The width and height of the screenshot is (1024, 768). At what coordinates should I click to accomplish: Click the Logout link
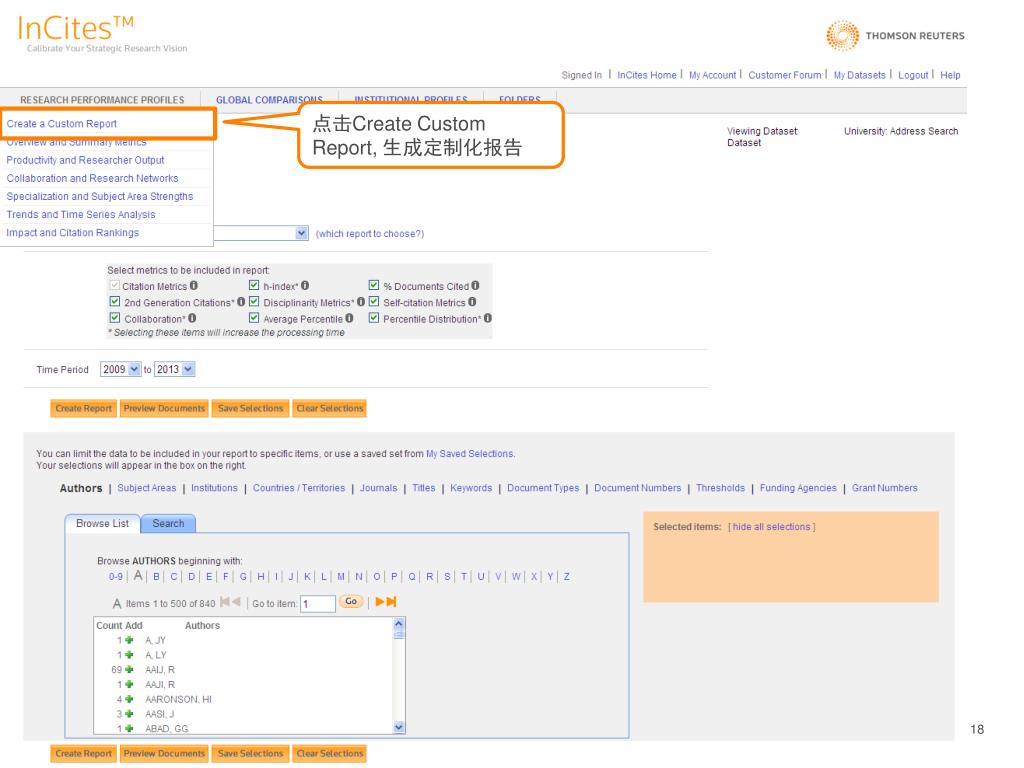(913, 75)
